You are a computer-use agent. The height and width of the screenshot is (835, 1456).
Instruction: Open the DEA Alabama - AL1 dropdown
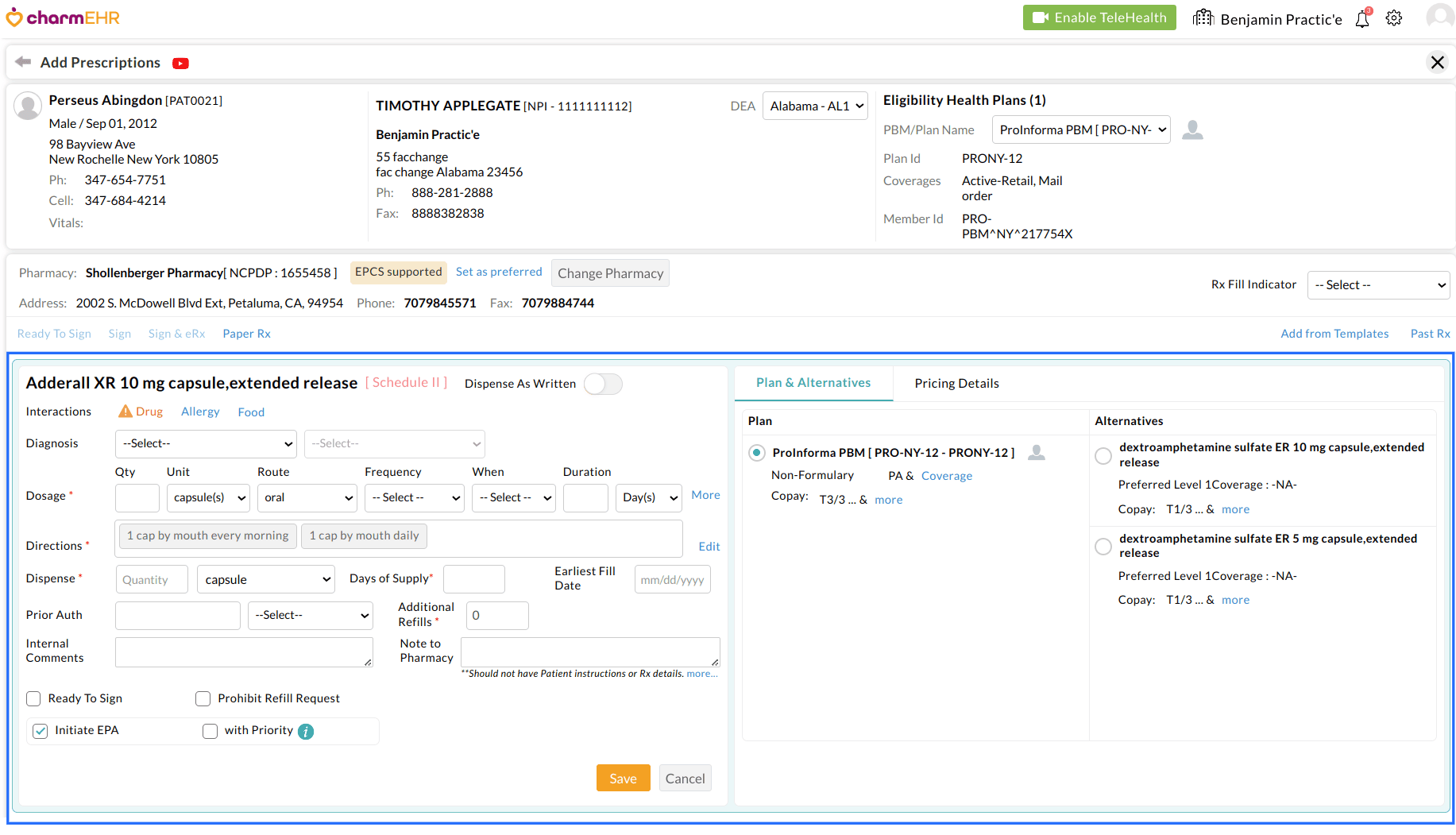coord(815,106)
